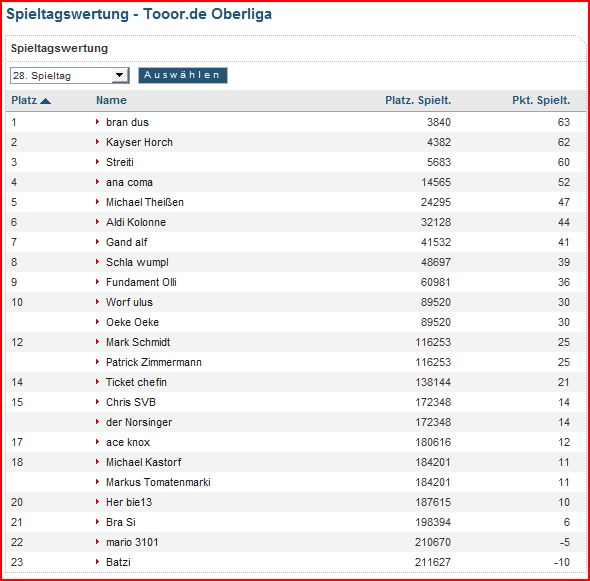Sort by the Platz column header
Viewport: 590px width, 581px height.
pyautogui.click(x=24, y=100)
